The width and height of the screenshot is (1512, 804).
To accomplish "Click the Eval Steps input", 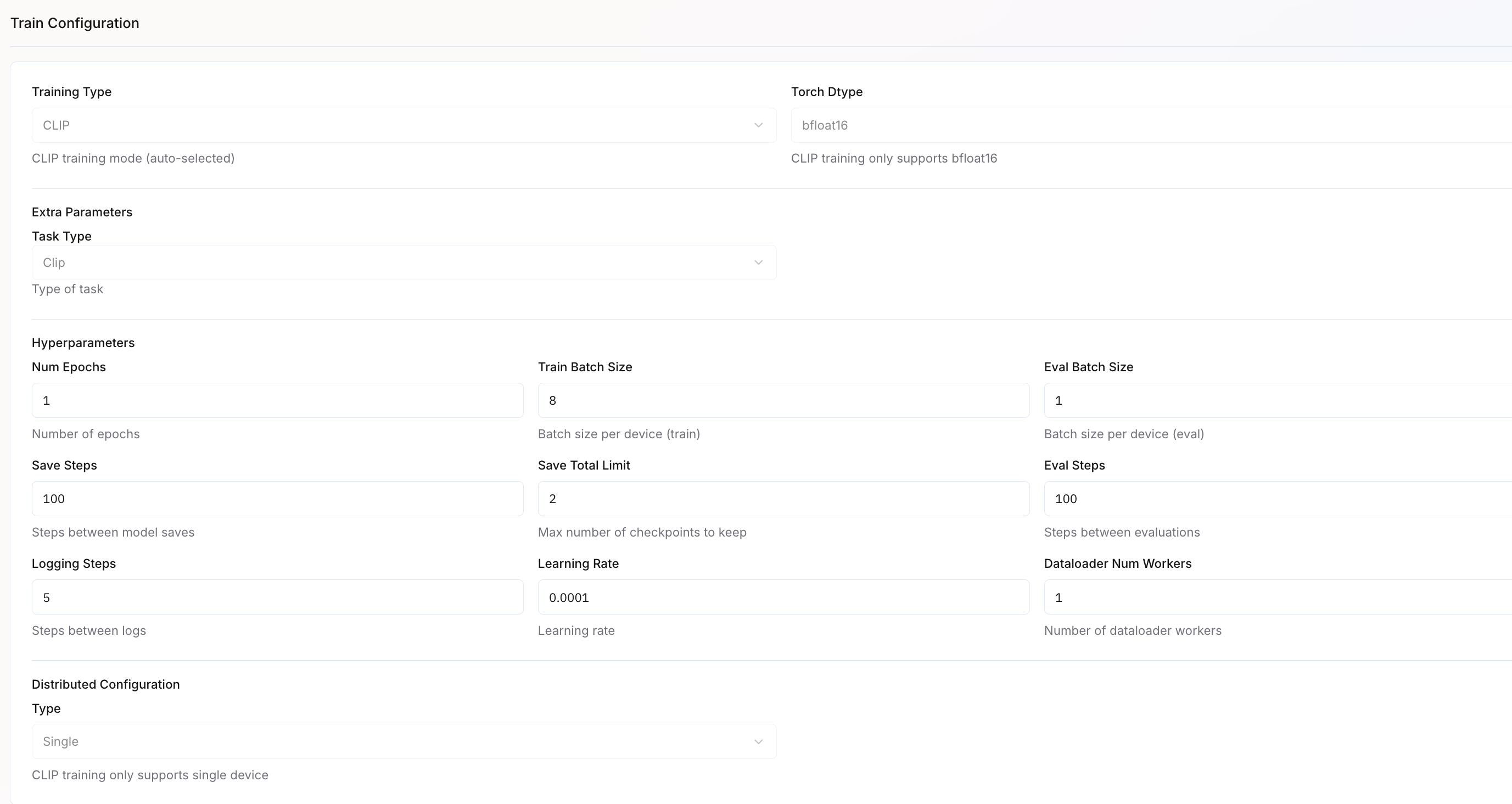I will click(1277, 499).
